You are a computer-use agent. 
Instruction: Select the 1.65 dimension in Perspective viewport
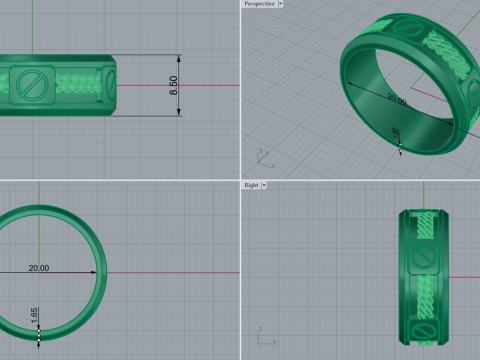click(396, 133)
